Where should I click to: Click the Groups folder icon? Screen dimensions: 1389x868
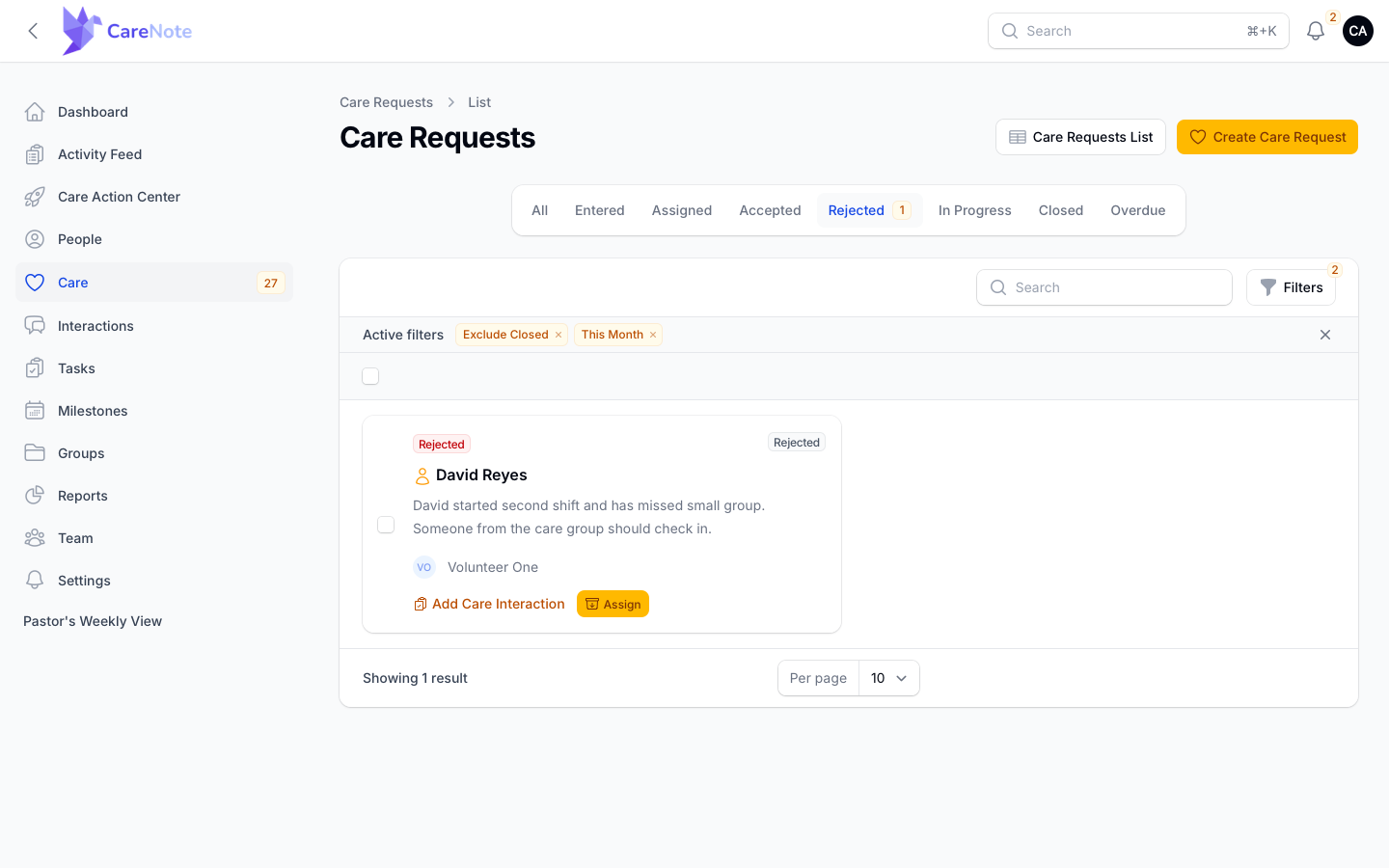coord(35,453)
